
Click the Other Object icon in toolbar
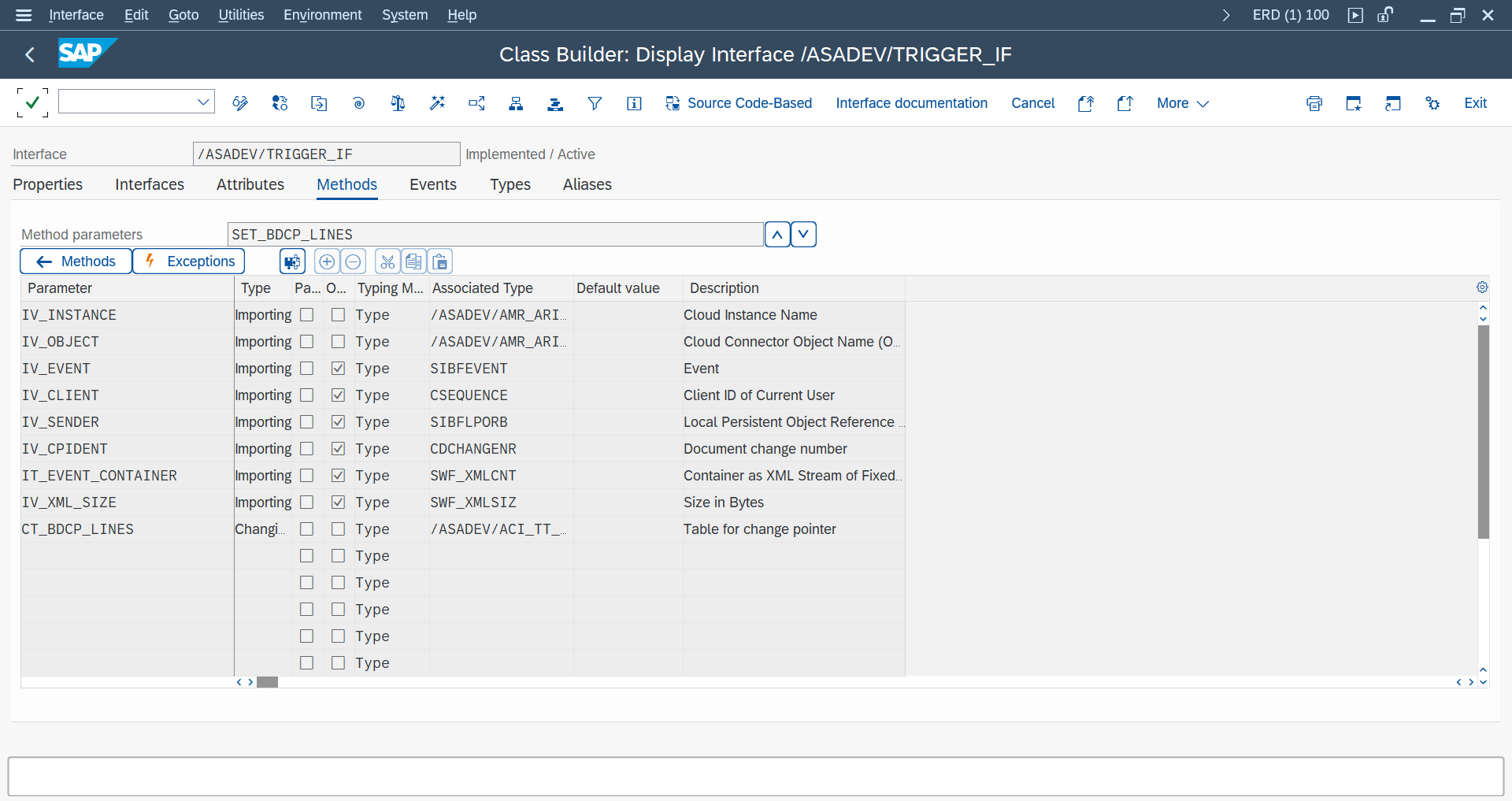[x=319, y=103]
